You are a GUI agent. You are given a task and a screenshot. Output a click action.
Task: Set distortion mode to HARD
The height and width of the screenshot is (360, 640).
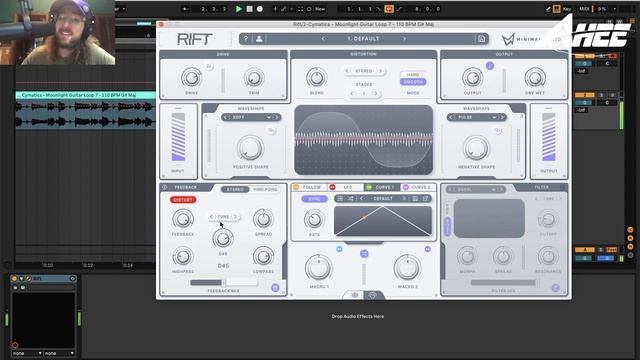(413, 75)
